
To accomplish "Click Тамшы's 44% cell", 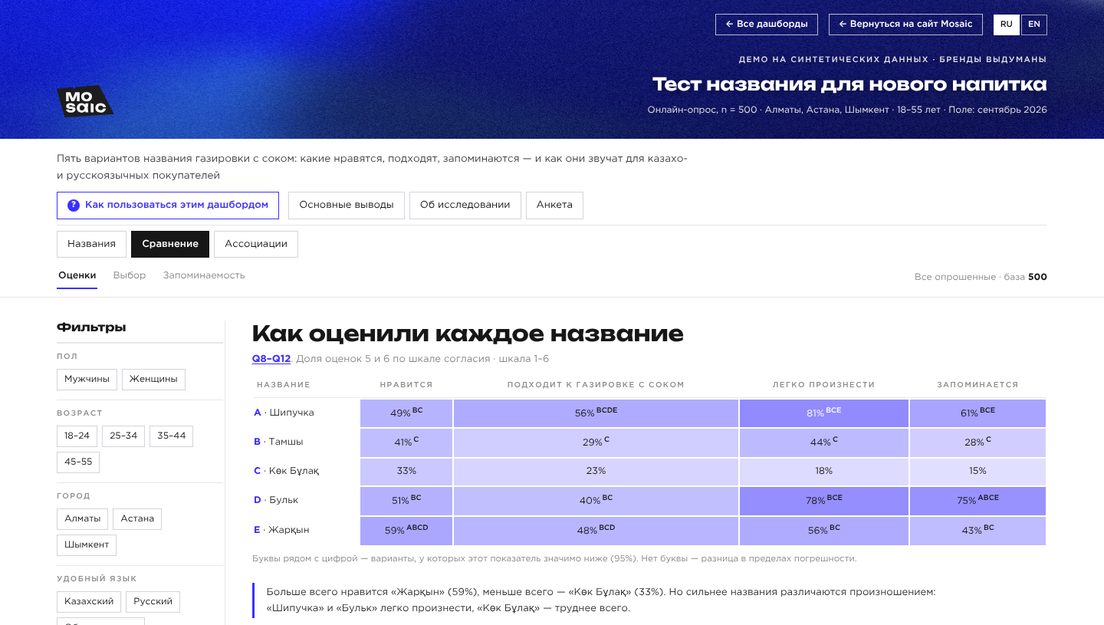I will [824, 443].
